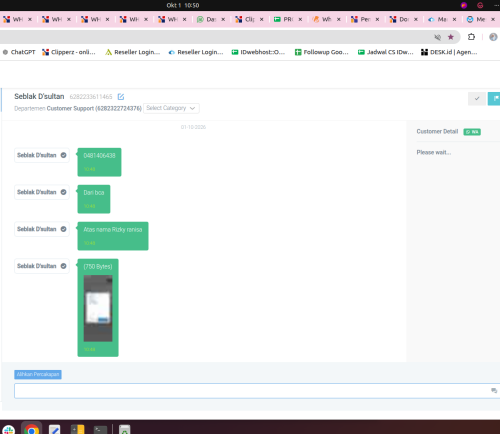This screenshot has width=500, height=434.
Task: Close the 'Das' browser tab
Action: pos(223,19)
